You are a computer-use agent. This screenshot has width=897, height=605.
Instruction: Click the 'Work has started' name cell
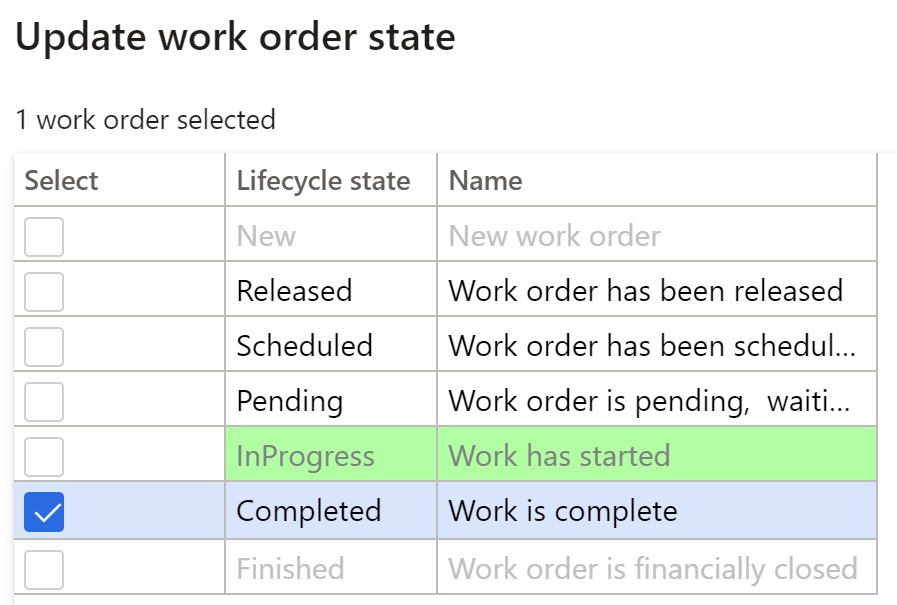tap(657, 456)
